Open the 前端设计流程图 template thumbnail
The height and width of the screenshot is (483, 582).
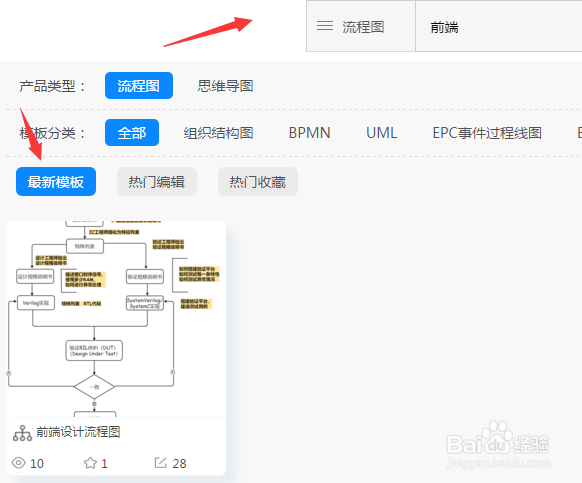116,319
